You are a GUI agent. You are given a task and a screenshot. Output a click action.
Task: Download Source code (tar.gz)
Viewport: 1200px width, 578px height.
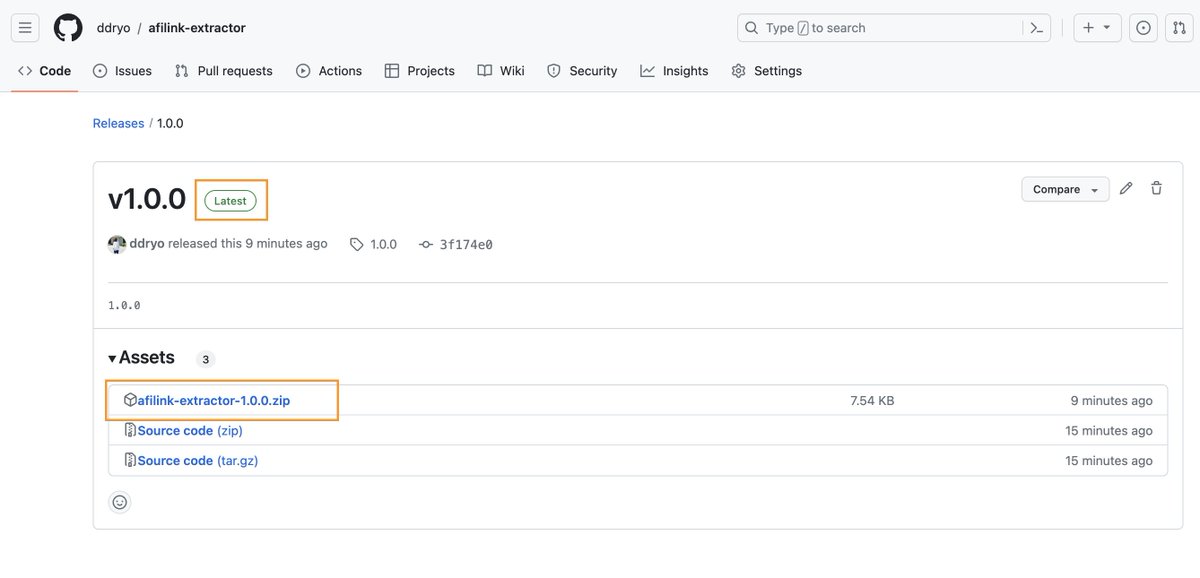point(198,461)
